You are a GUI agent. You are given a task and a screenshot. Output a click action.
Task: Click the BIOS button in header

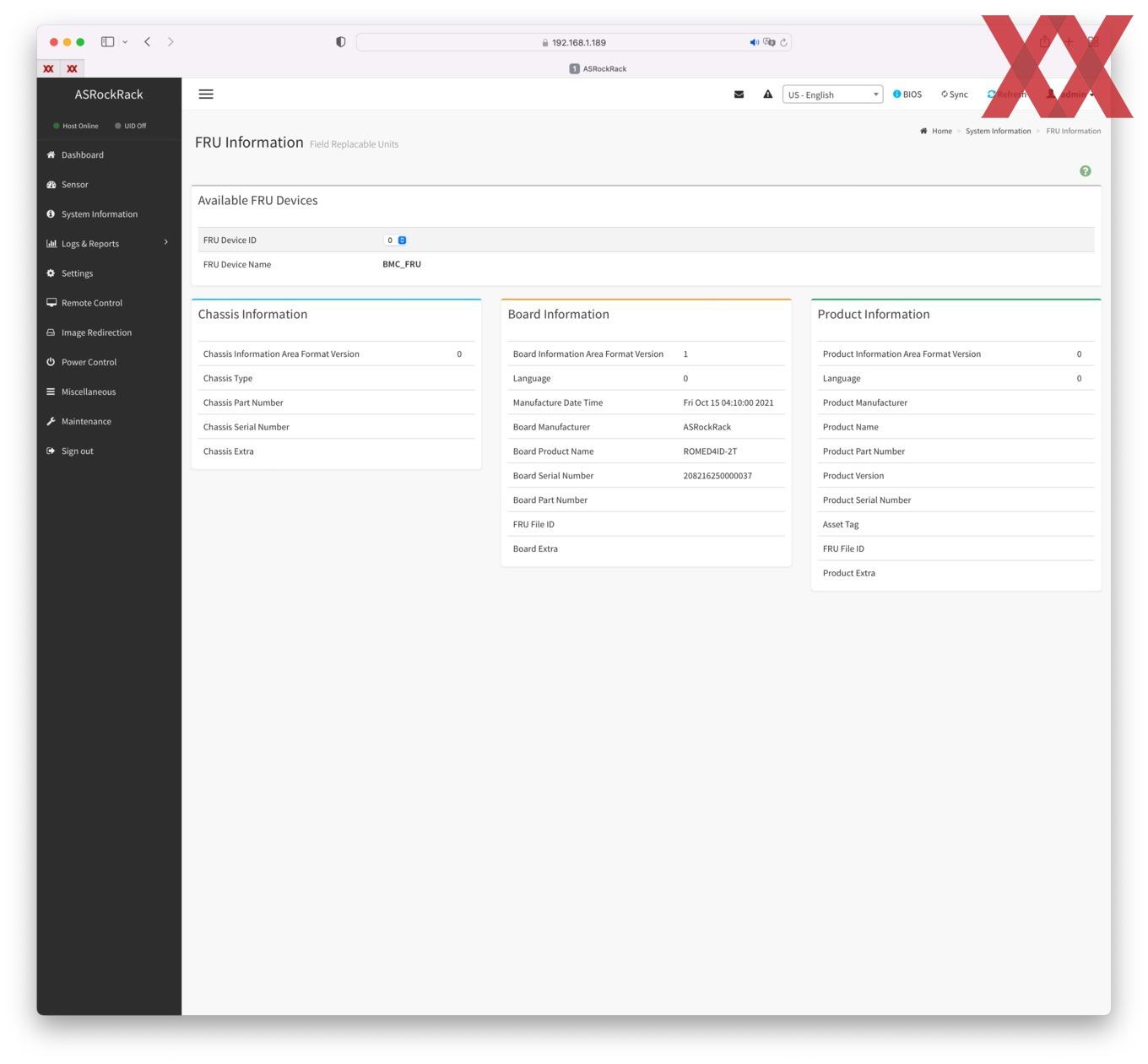tap(907, 95)
